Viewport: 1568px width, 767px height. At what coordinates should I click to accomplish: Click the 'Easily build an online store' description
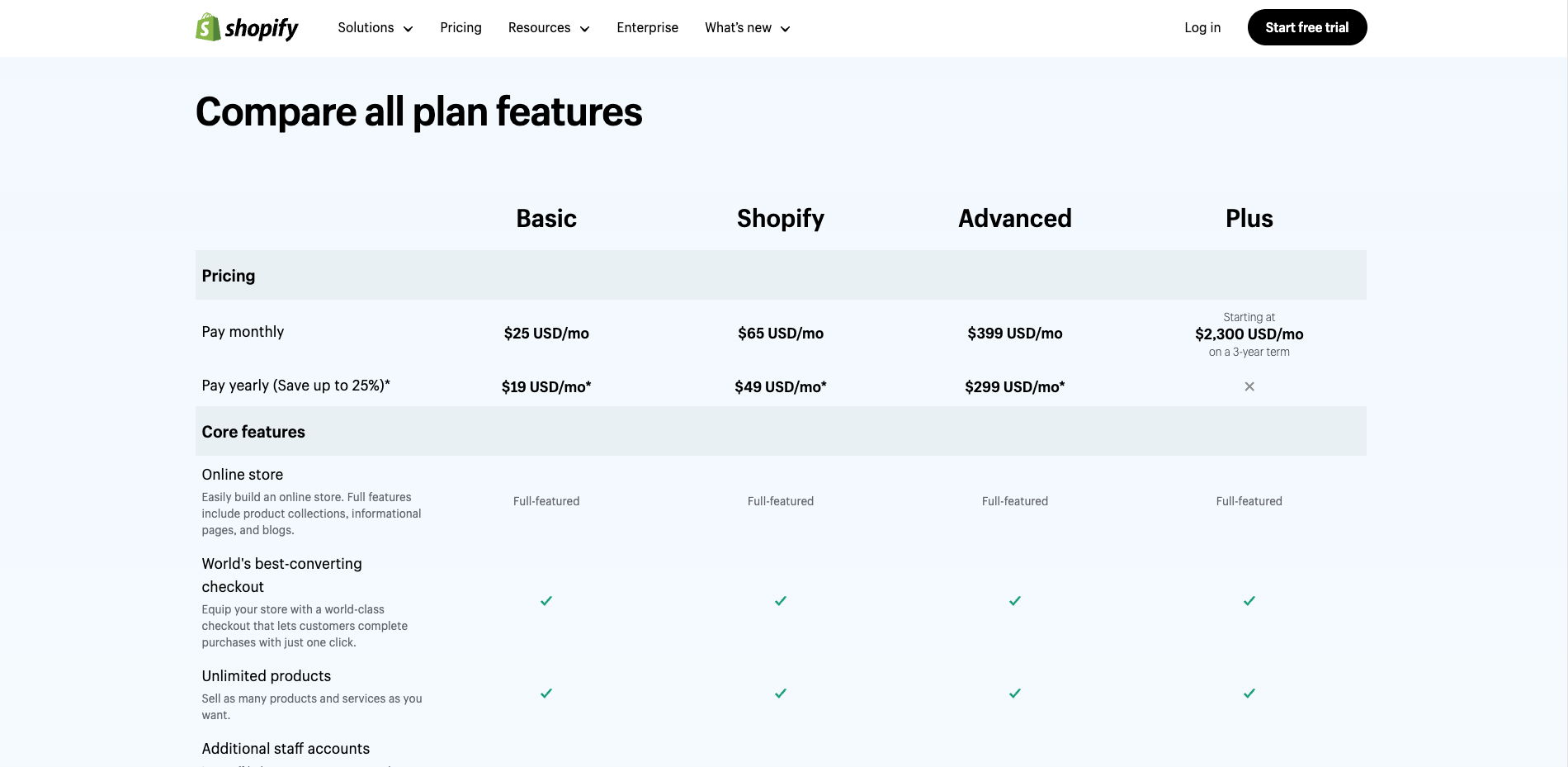coord(312,514)
